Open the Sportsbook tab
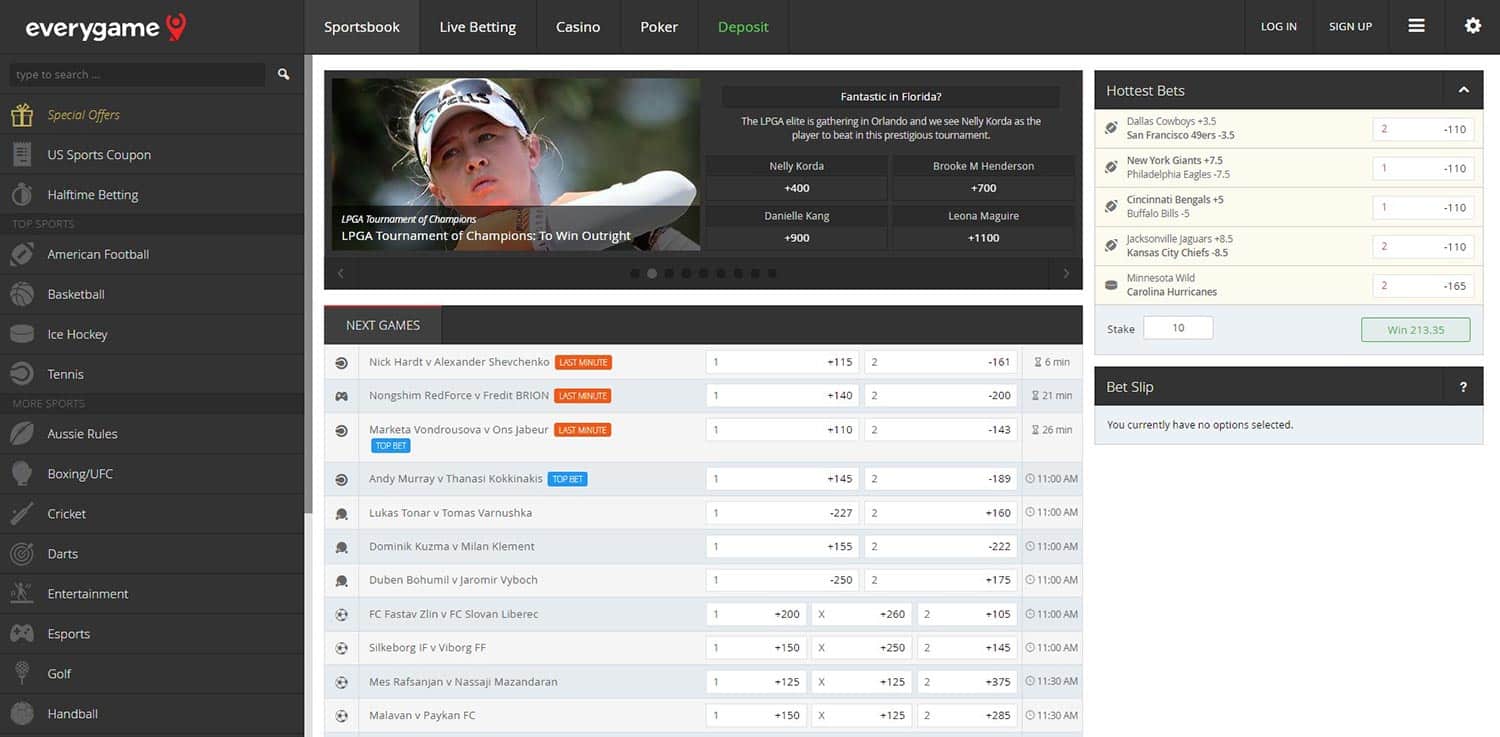1500x737 pixels. tap(362, 27)
